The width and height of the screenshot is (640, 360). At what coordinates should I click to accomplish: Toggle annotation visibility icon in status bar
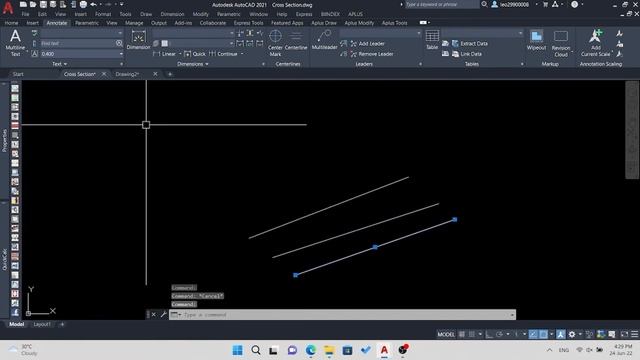[x=561, y=334]
